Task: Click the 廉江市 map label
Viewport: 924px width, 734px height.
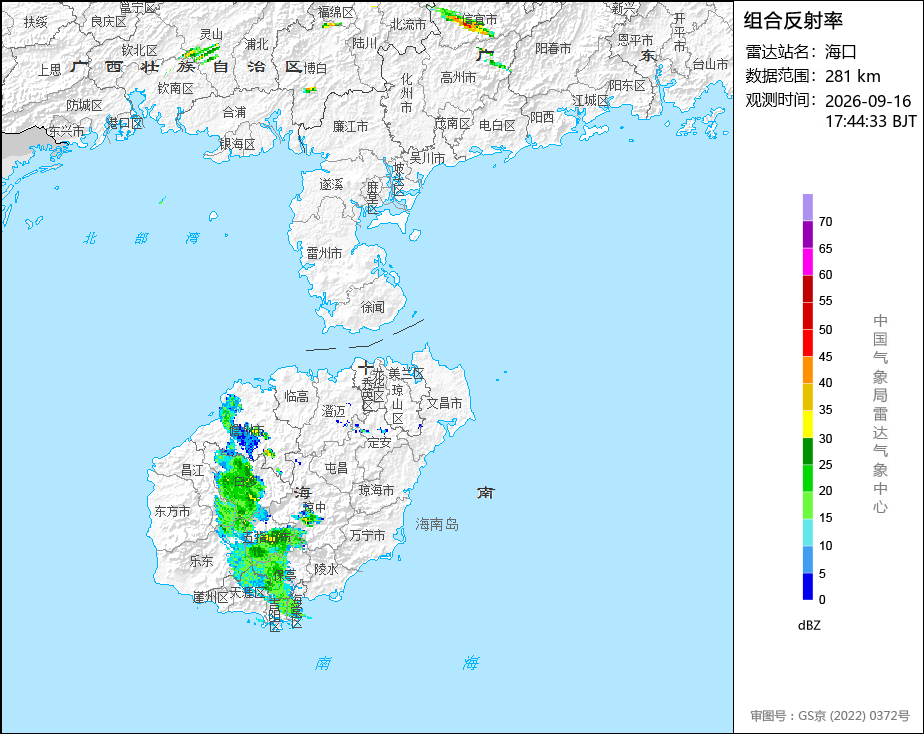Action: 351,126
